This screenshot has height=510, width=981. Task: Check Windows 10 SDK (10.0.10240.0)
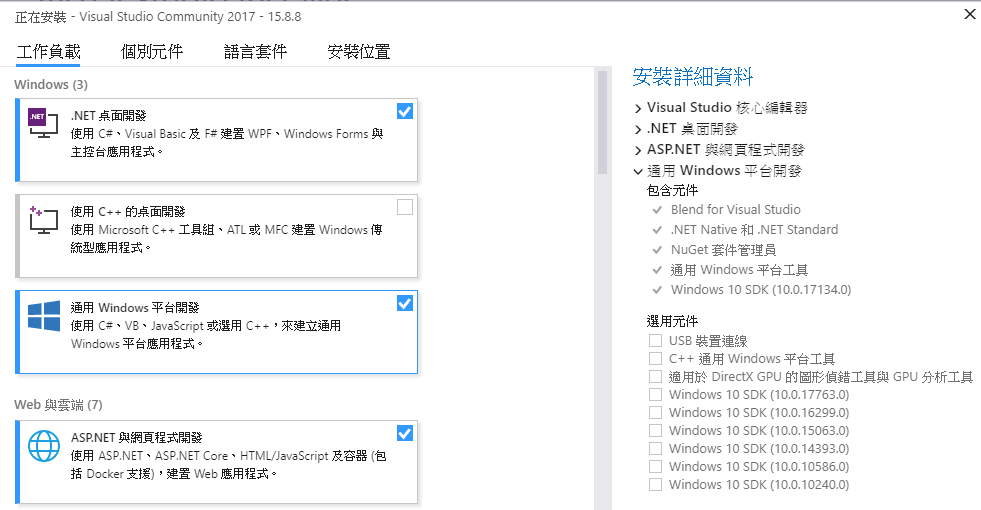click(x=655, y=484)
